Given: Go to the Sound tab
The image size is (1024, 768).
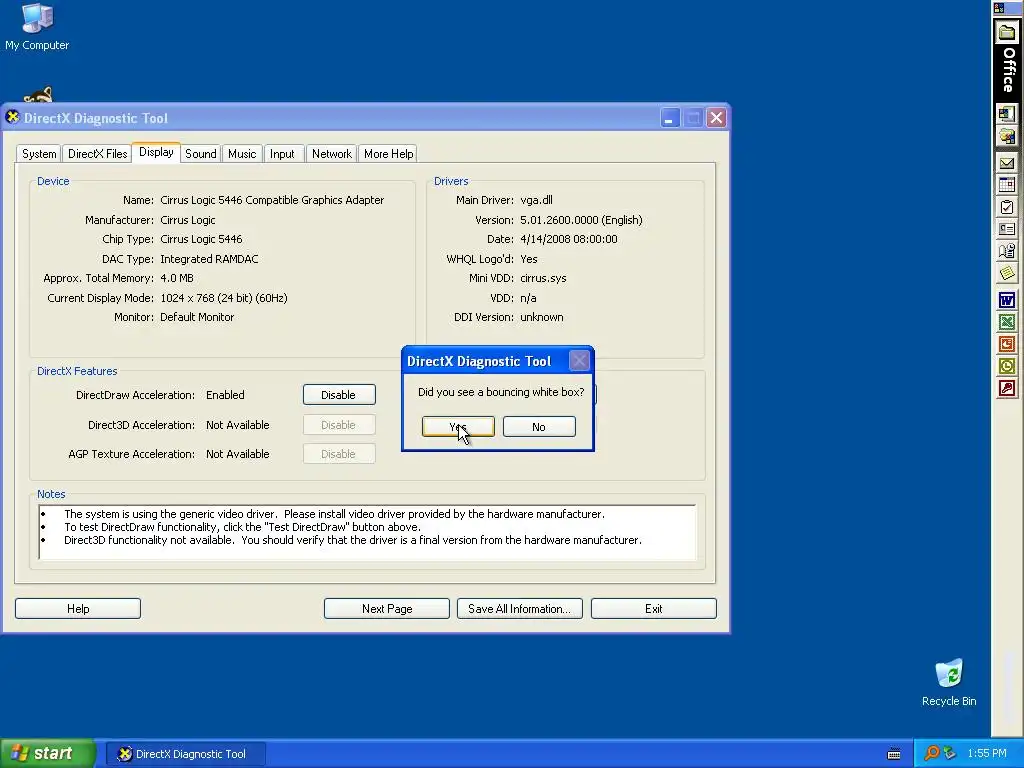Looking at the screenshot, I should point(200,153).
